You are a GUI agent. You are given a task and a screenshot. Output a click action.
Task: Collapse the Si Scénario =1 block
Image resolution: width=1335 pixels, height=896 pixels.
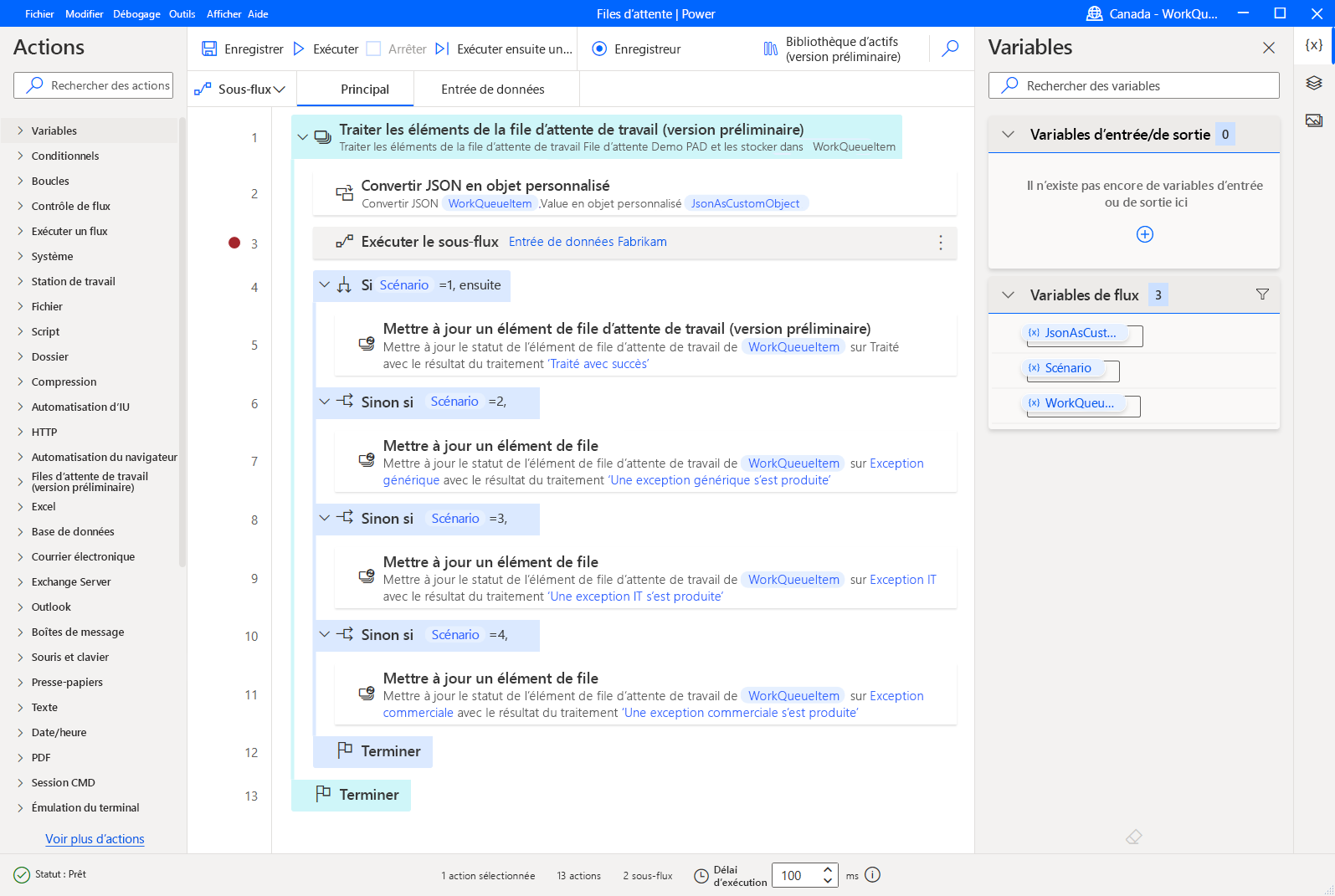point(325,285)
